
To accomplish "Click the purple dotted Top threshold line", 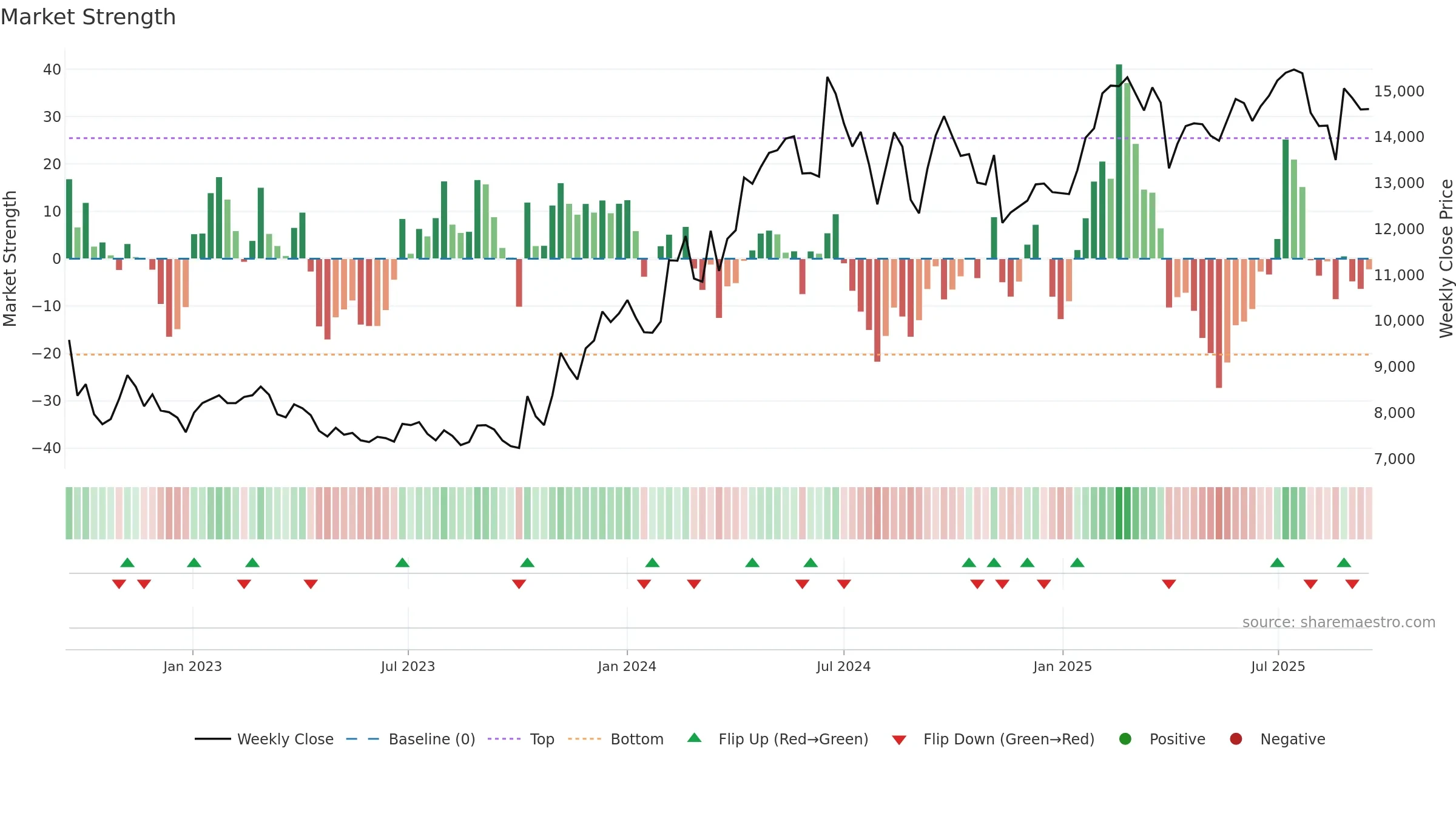I will (718, 138).
